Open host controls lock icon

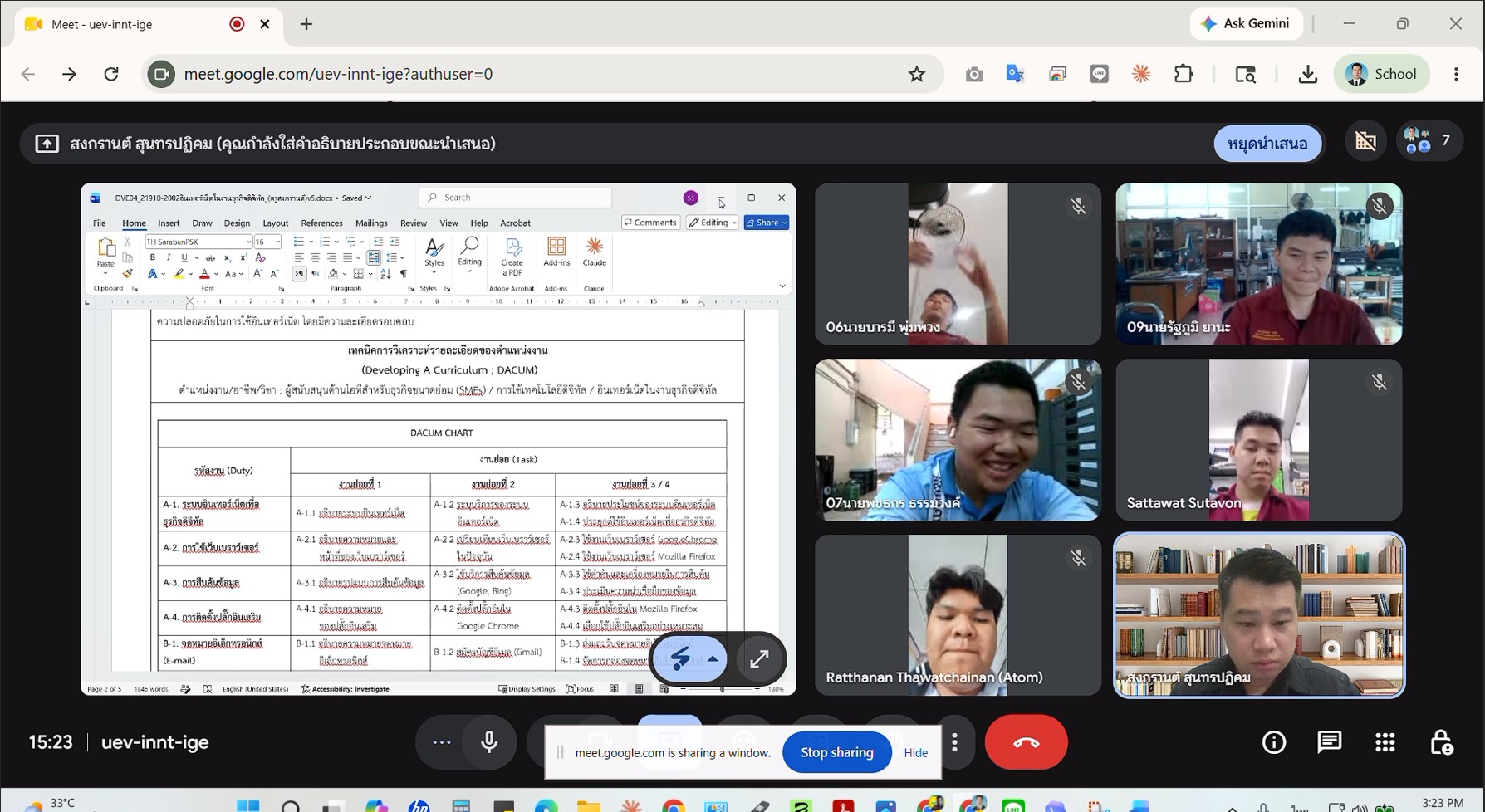(x=1441, y=742)
